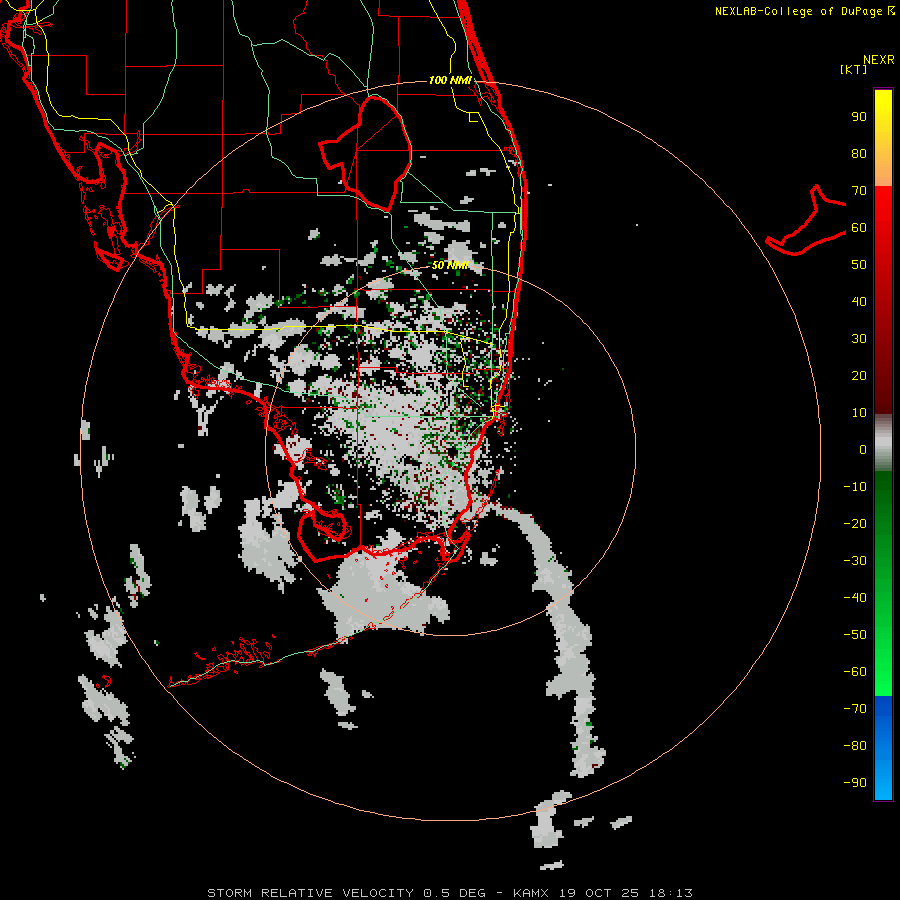Click the -80 value on velocity scale
The image size is (900, 900).
pos(855,746)
